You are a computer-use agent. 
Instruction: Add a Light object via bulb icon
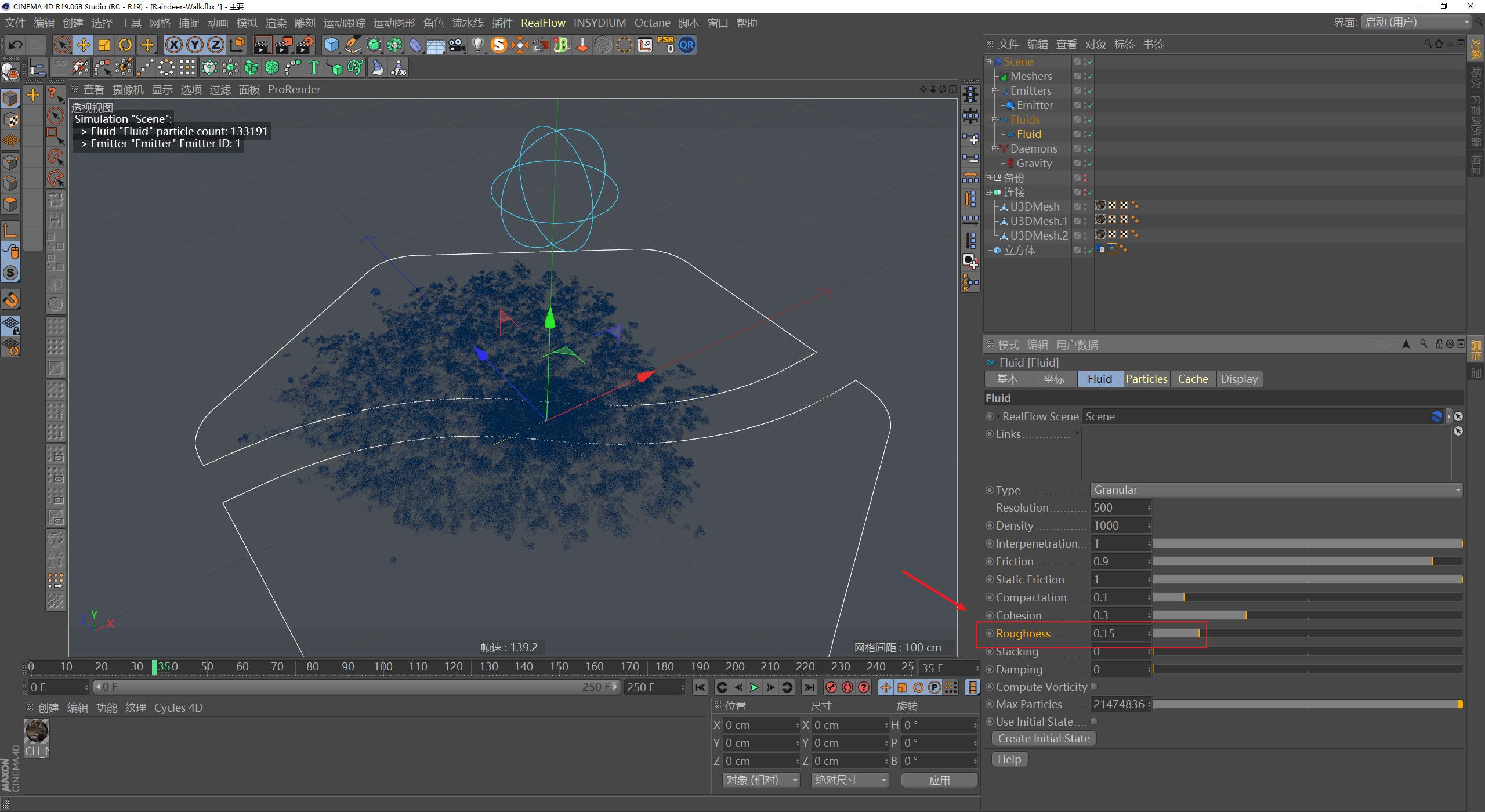477,45
